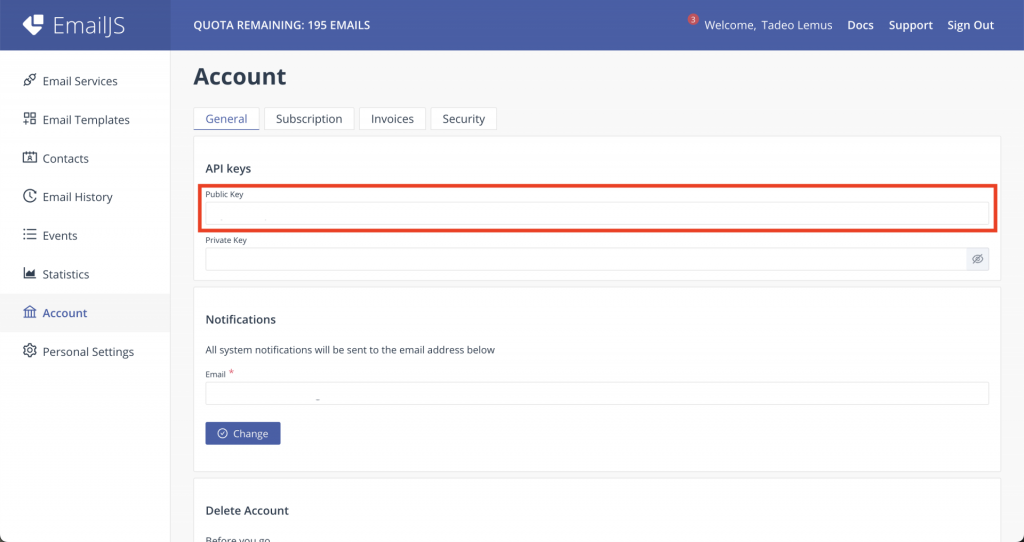Click the Change button
This screenshot has width=1024, height=542.
[x=243, y=433]
